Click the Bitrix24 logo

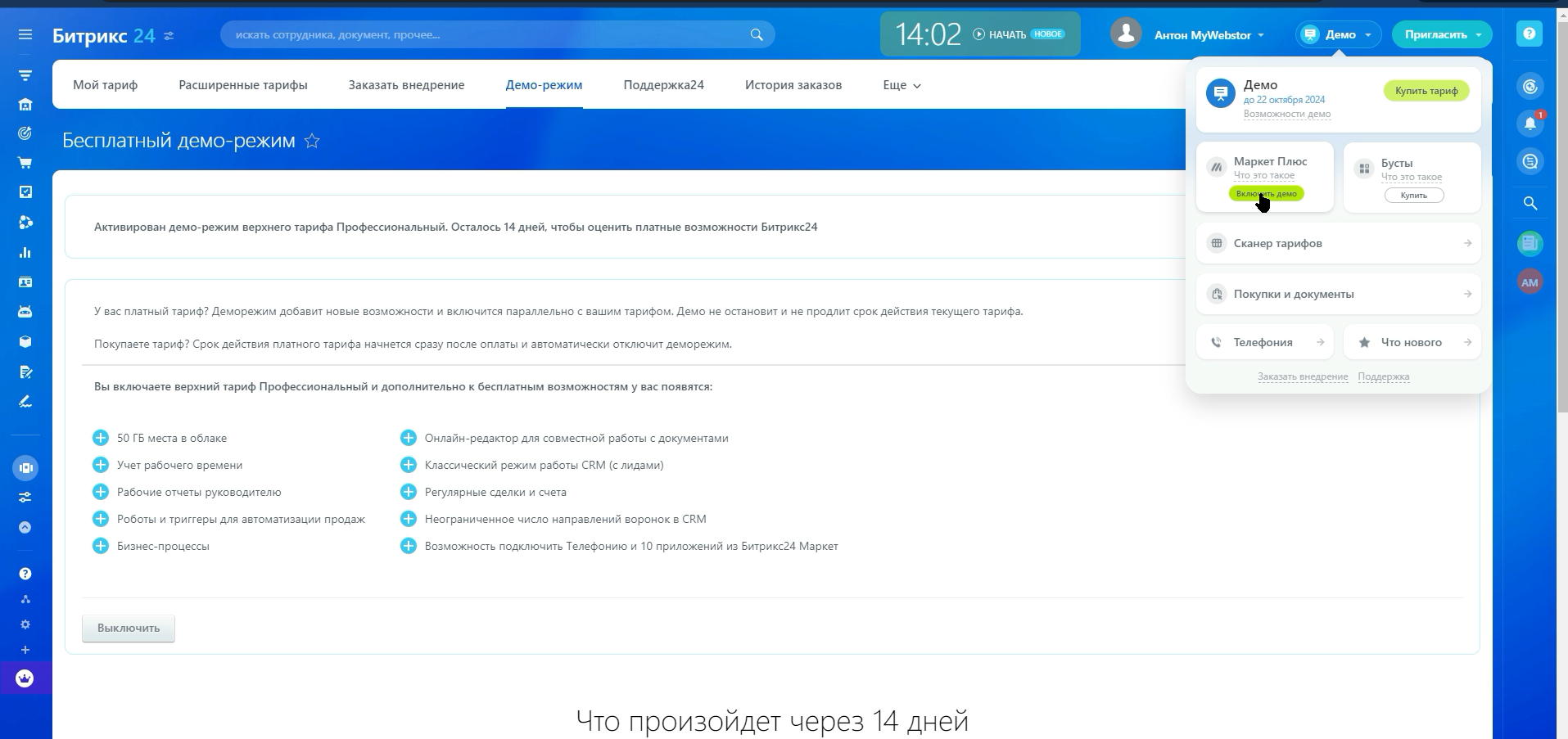point(103,35)
